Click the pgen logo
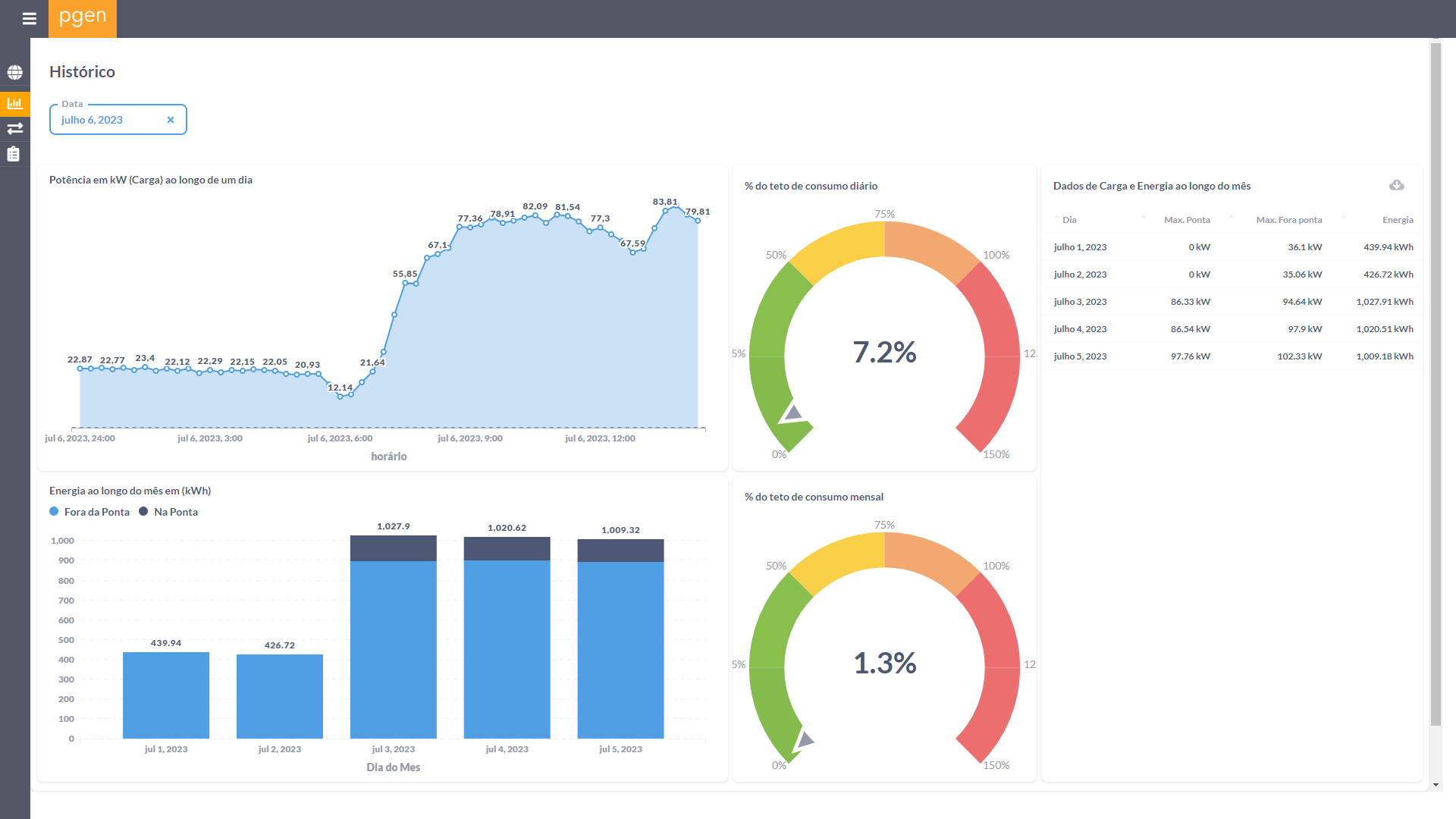Viewport: 1456px width, 819px height. (83, 18)
